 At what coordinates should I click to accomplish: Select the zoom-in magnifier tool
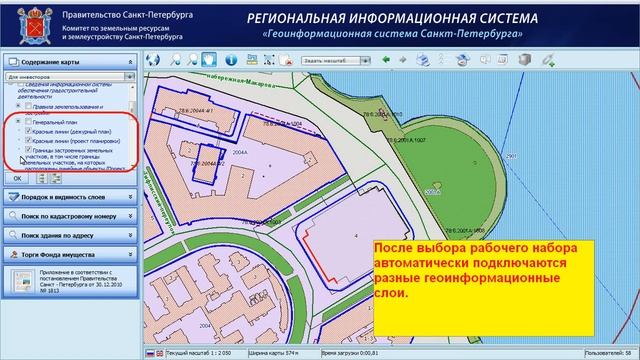pos(175,60)
